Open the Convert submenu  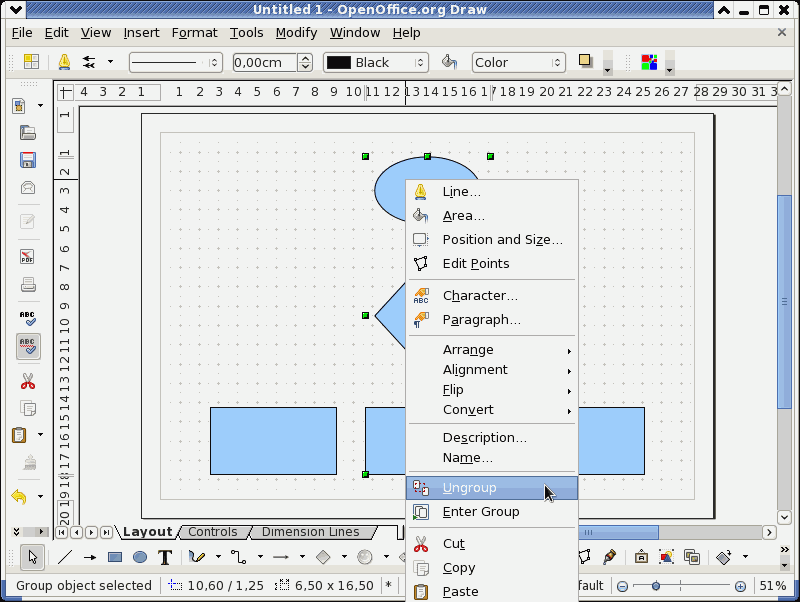pyautogui.click(x=492, y=410)
